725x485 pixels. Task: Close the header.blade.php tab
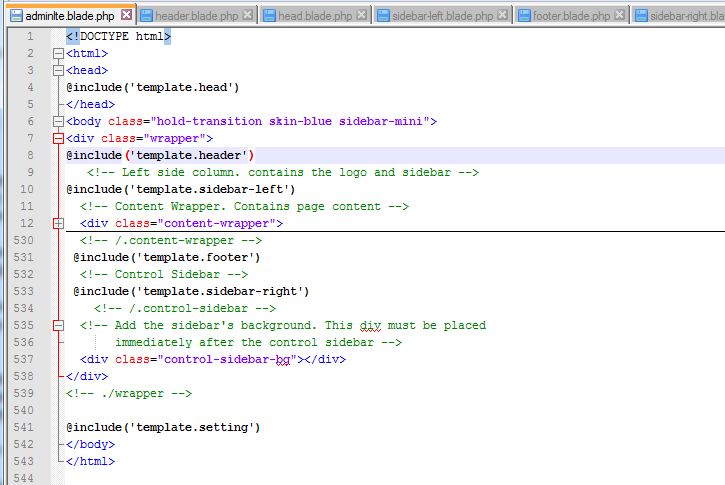pyautogui.click(x=248, y=15)
